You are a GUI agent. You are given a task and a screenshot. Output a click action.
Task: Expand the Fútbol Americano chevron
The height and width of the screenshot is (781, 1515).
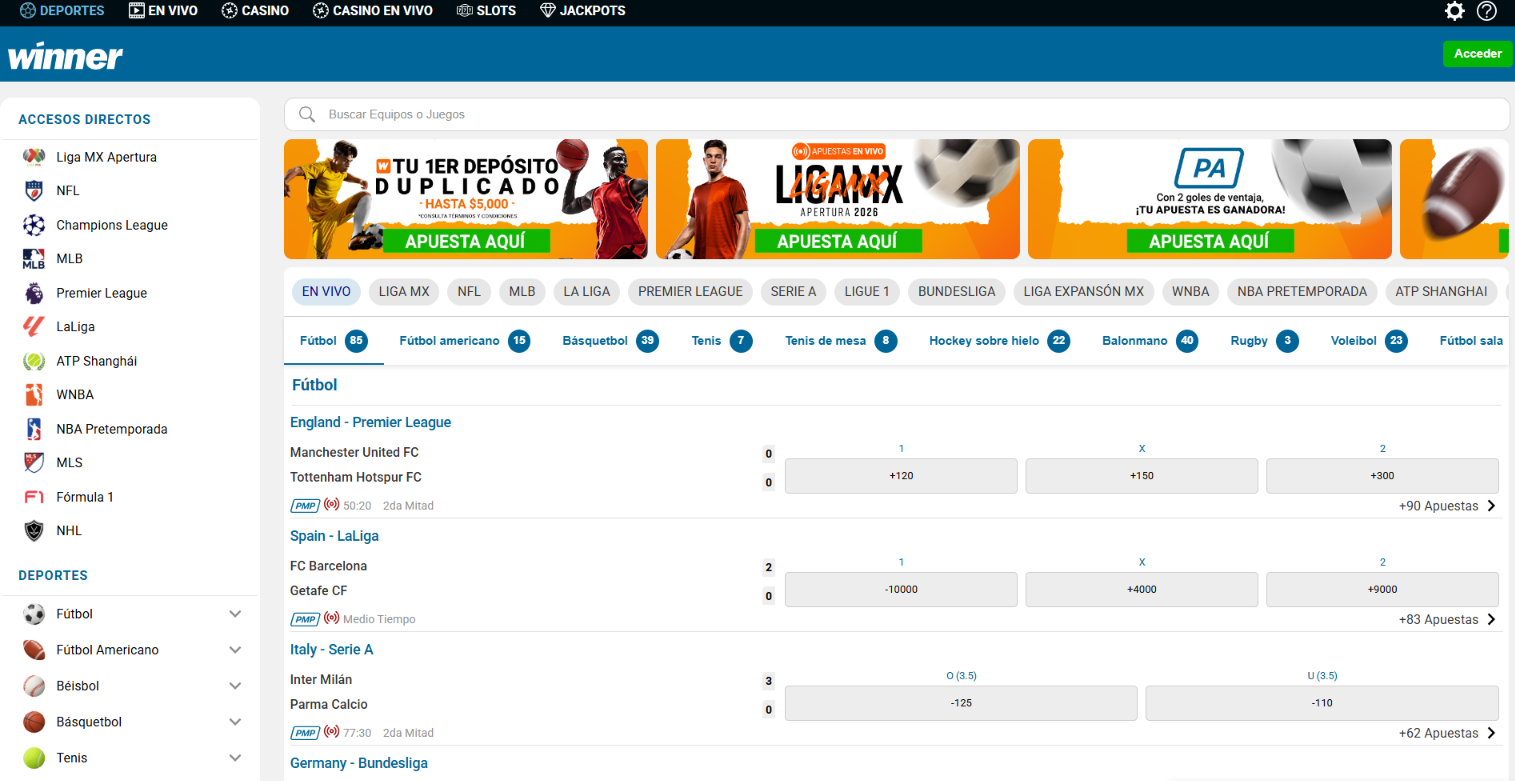235,650
